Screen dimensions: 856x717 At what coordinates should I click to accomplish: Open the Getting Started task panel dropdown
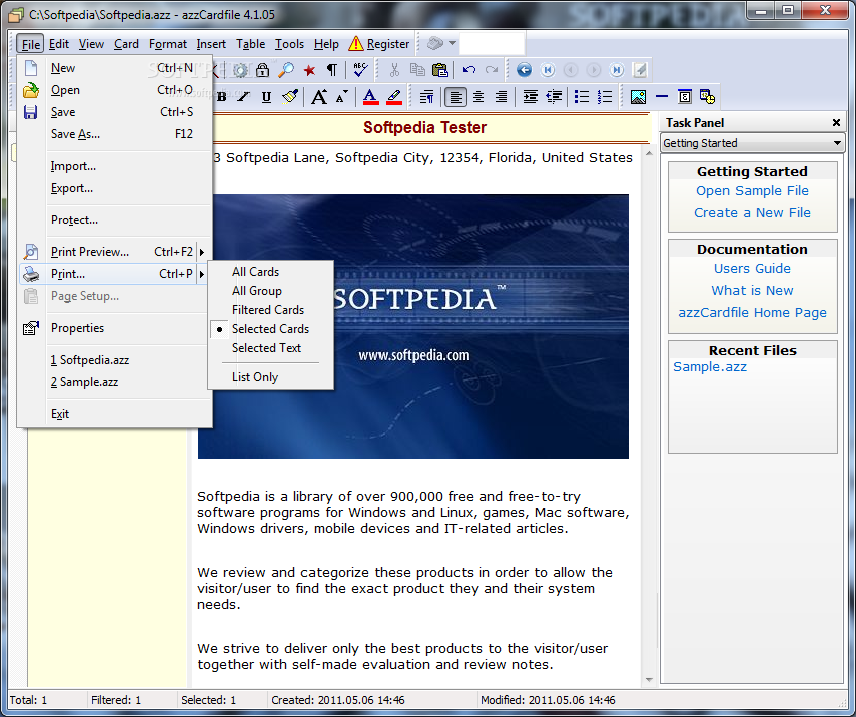(837, 143)
